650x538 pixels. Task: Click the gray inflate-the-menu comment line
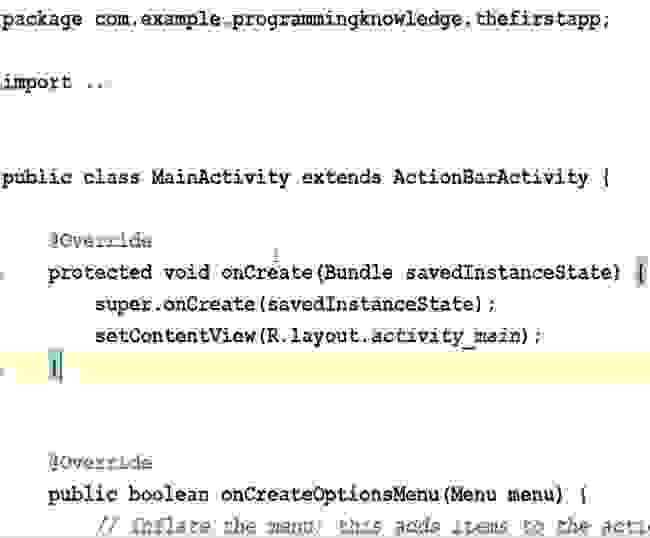(x=372, y=526)
